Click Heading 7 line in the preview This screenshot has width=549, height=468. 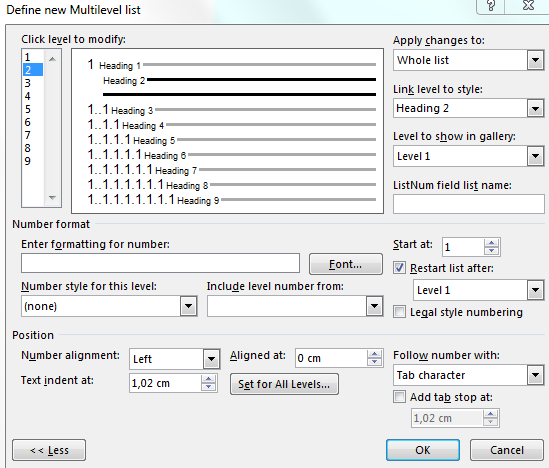(231, 170)
